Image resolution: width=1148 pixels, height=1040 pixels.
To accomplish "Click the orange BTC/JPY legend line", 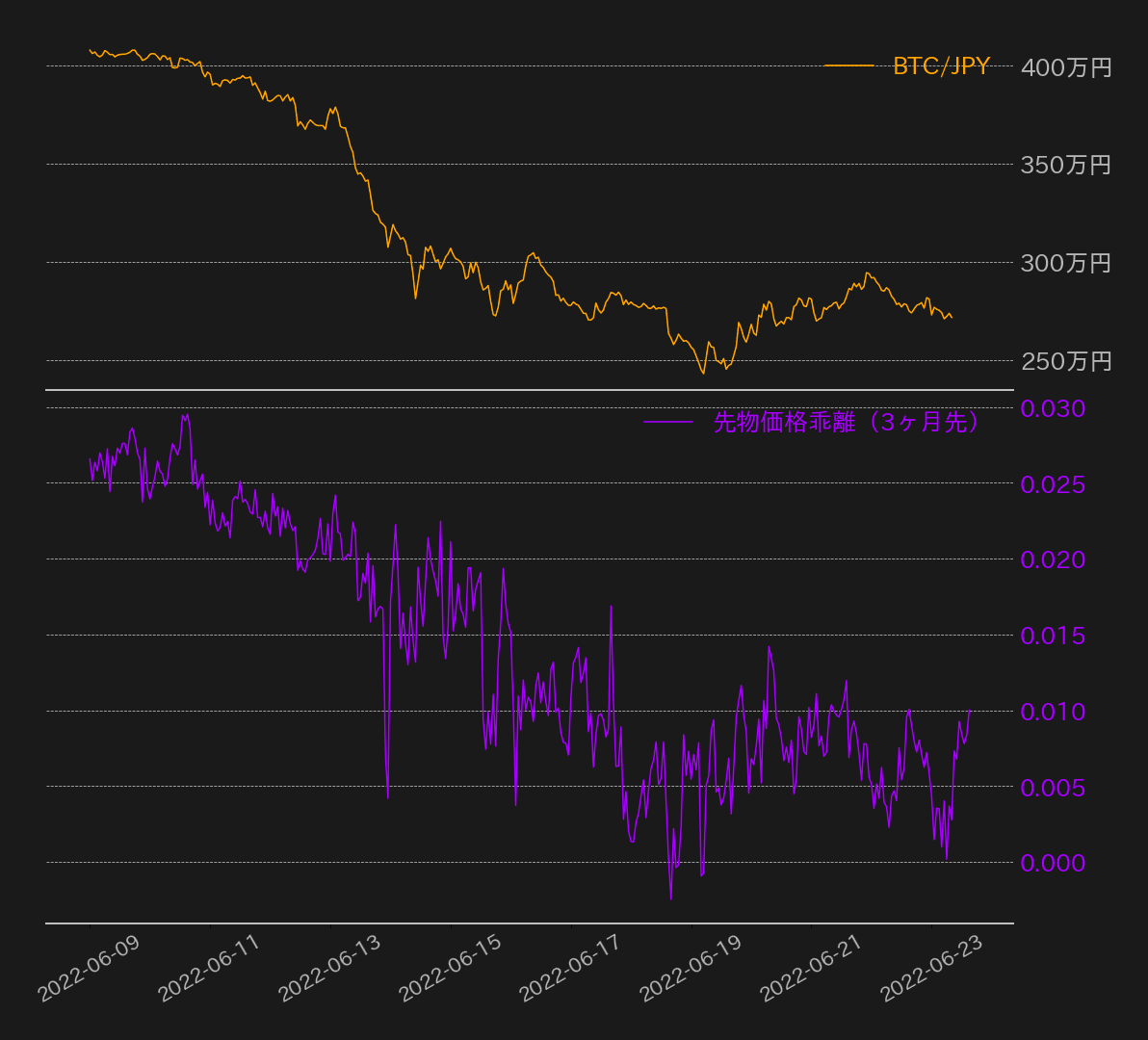I will tap(848, 66).
